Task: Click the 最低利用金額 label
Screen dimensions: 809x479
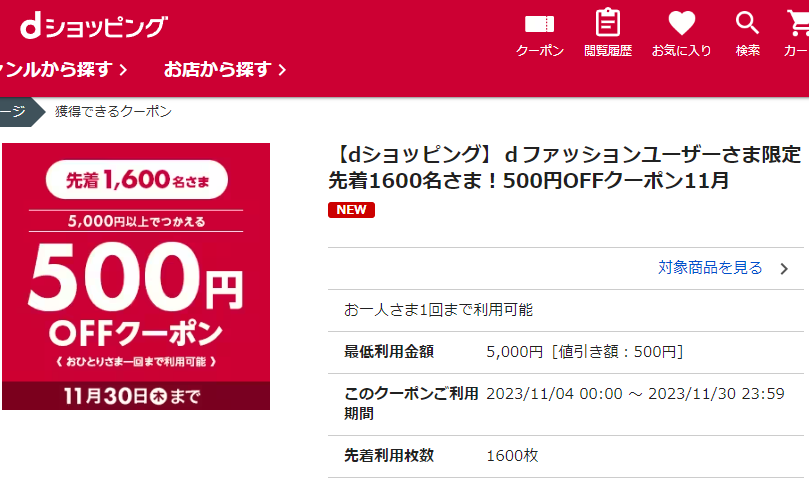Action: (389, 352)
